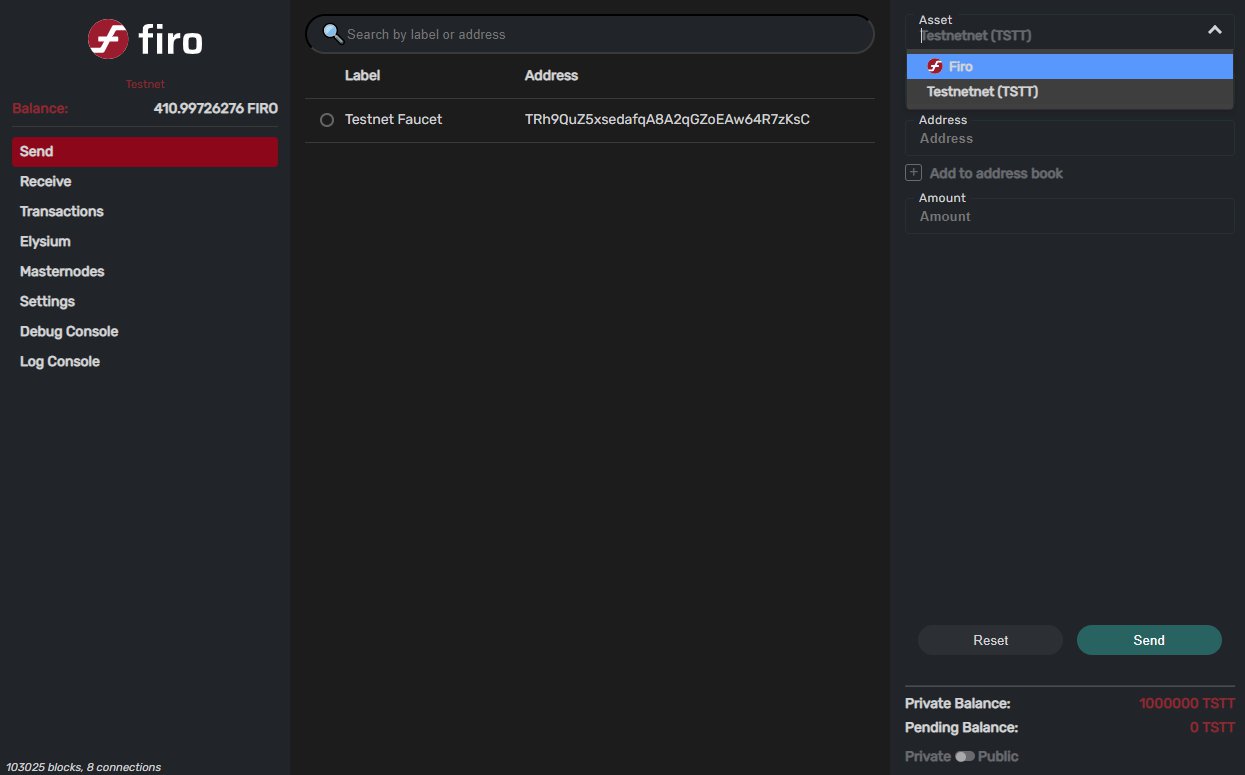
Task: Click the Testnet Faucet label text
Action: pos(393,119)
